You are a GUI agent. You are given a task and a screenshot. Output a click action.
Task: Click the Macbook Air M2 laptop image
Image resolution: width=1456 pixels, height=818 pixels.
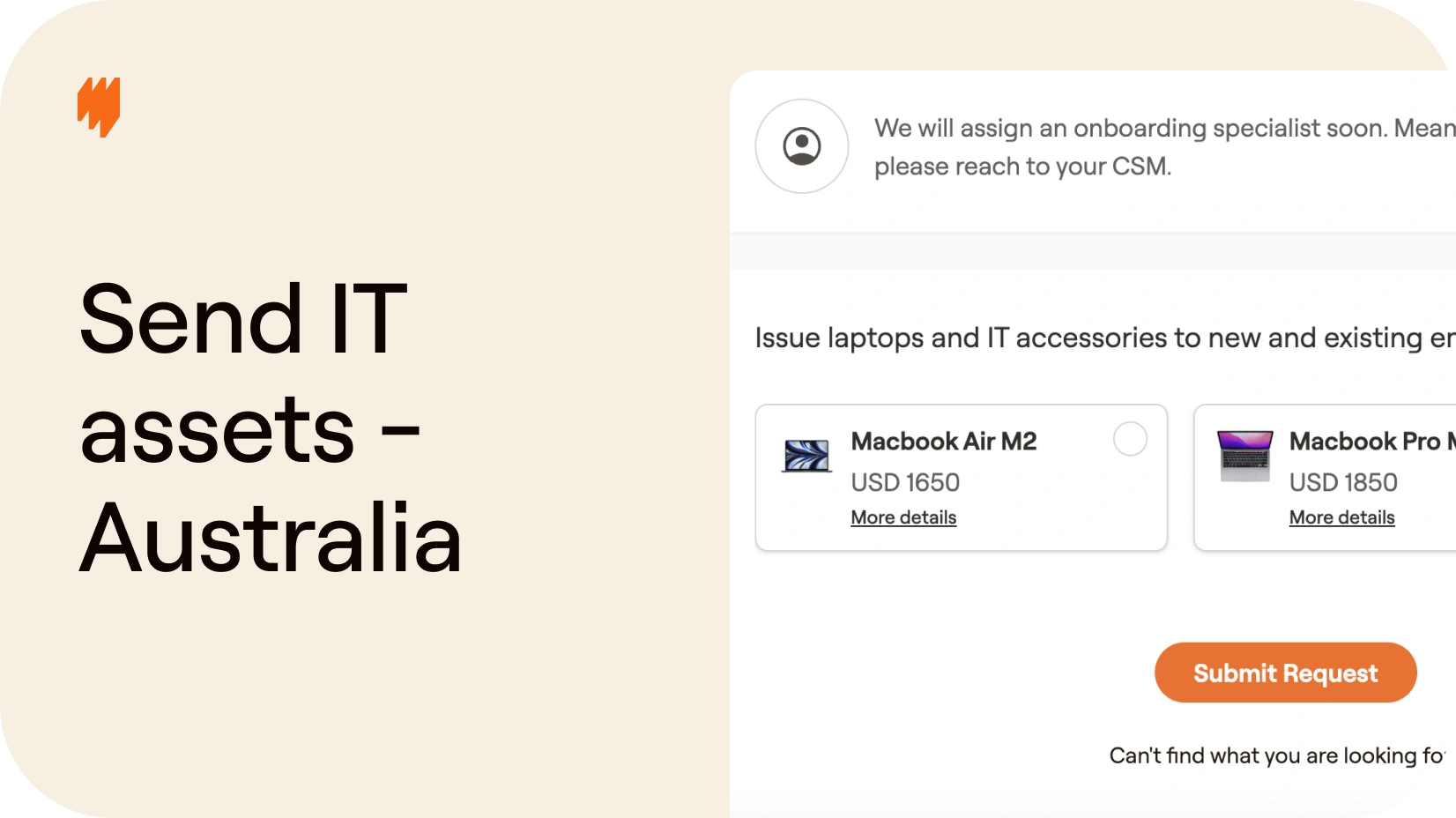tap(806, 456)
